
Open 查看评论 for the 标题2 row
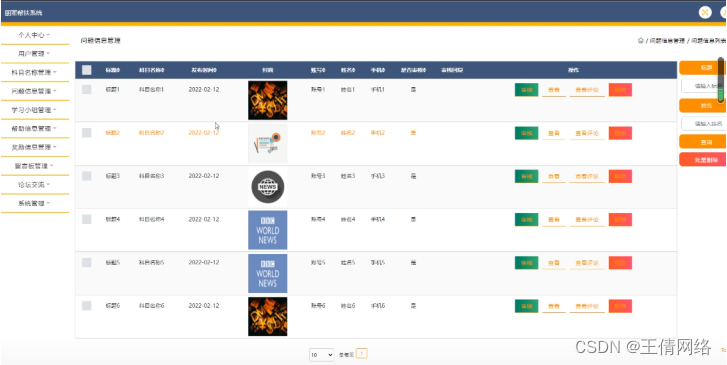[587, 133]
